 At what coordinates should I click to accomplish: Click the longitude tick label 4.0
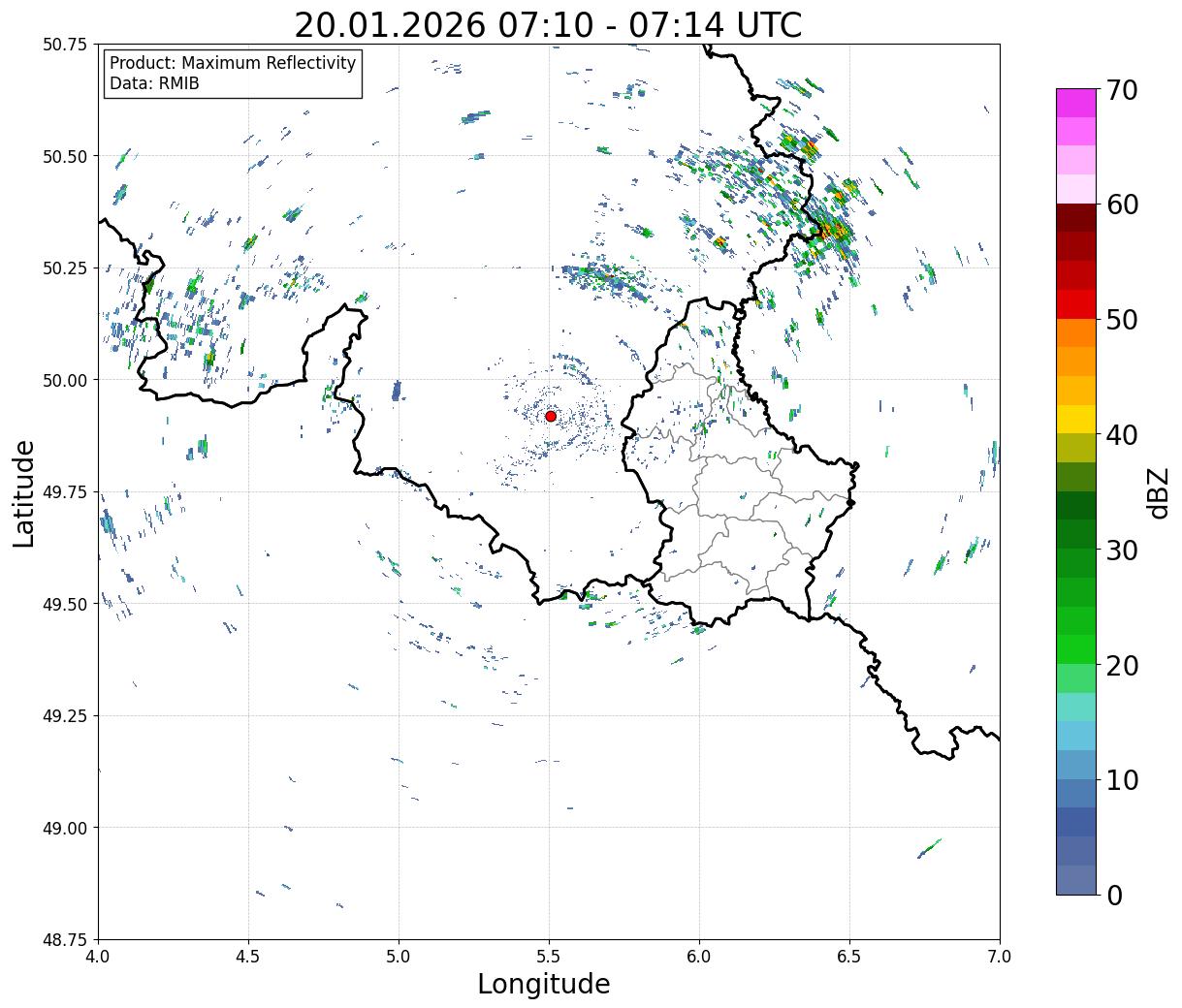[98, 957]
